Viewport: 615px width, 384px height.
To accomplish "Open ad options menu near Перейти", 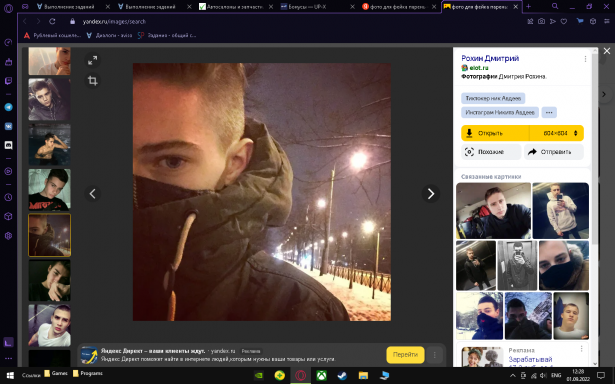I will 435,355.
